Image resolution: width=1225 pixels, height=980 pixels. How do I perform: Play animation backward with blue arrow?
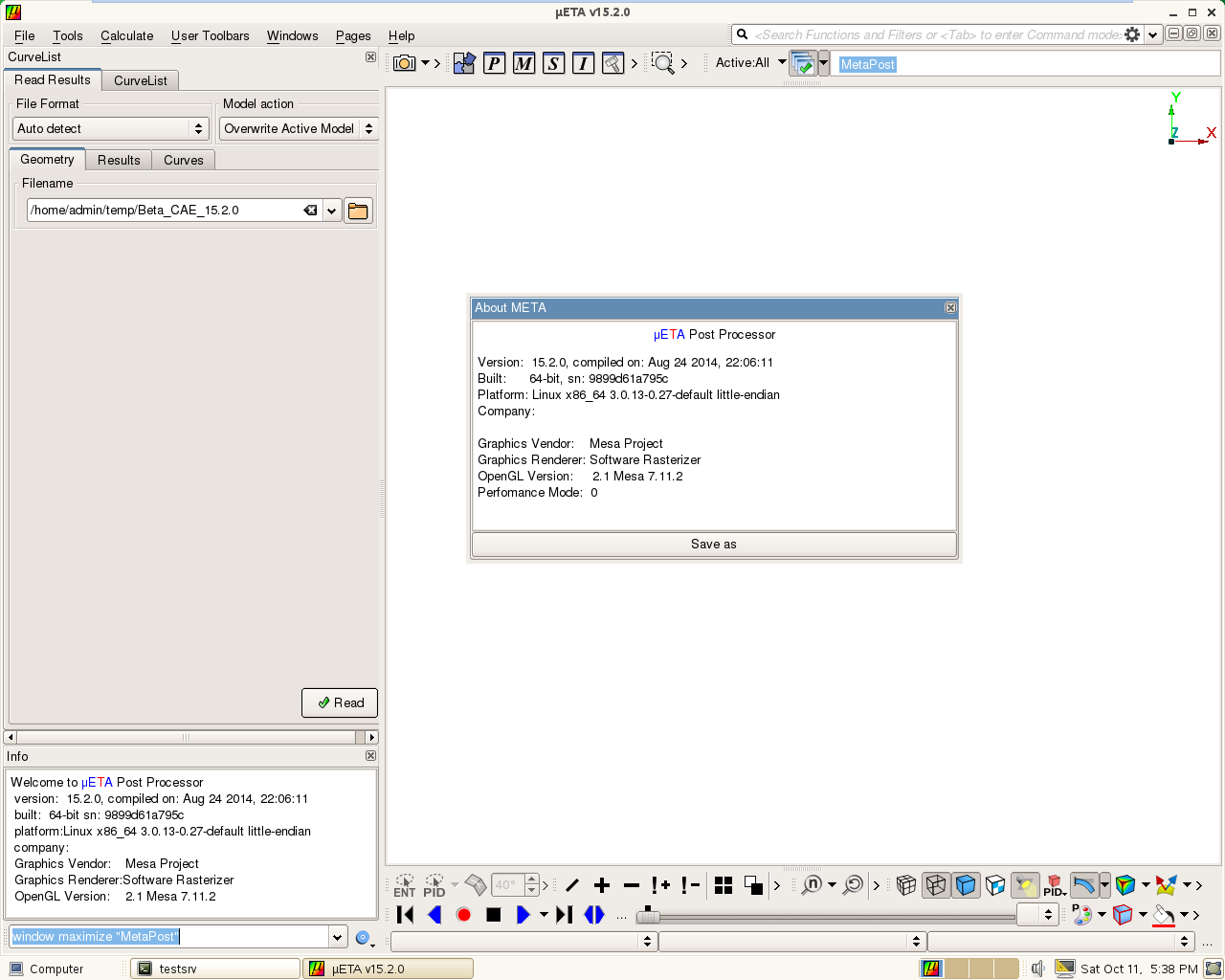[434, 915]
